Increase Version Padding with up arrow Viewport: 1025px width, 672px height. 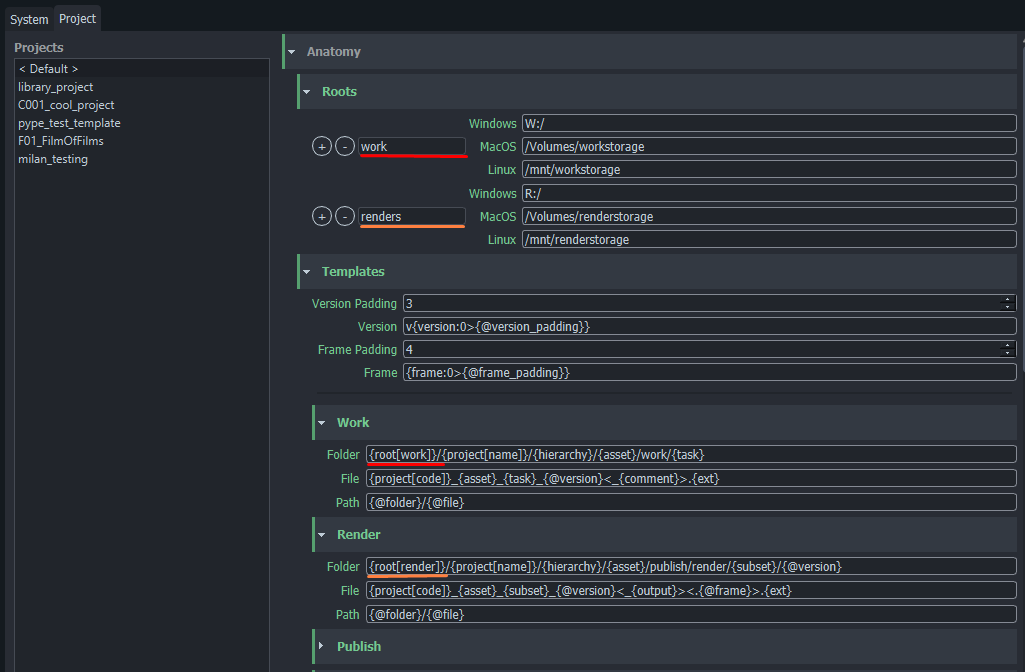[x=1008, y=300]
